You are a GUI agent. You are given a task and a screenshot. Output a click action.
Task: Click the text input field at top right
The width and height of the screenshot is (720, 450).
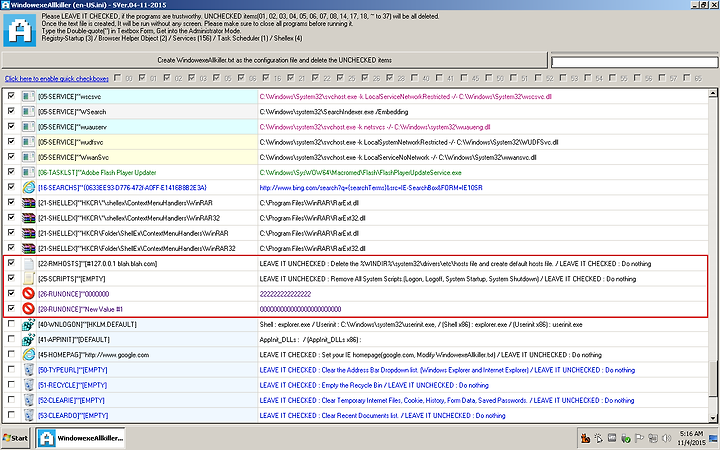coord(634,62)
